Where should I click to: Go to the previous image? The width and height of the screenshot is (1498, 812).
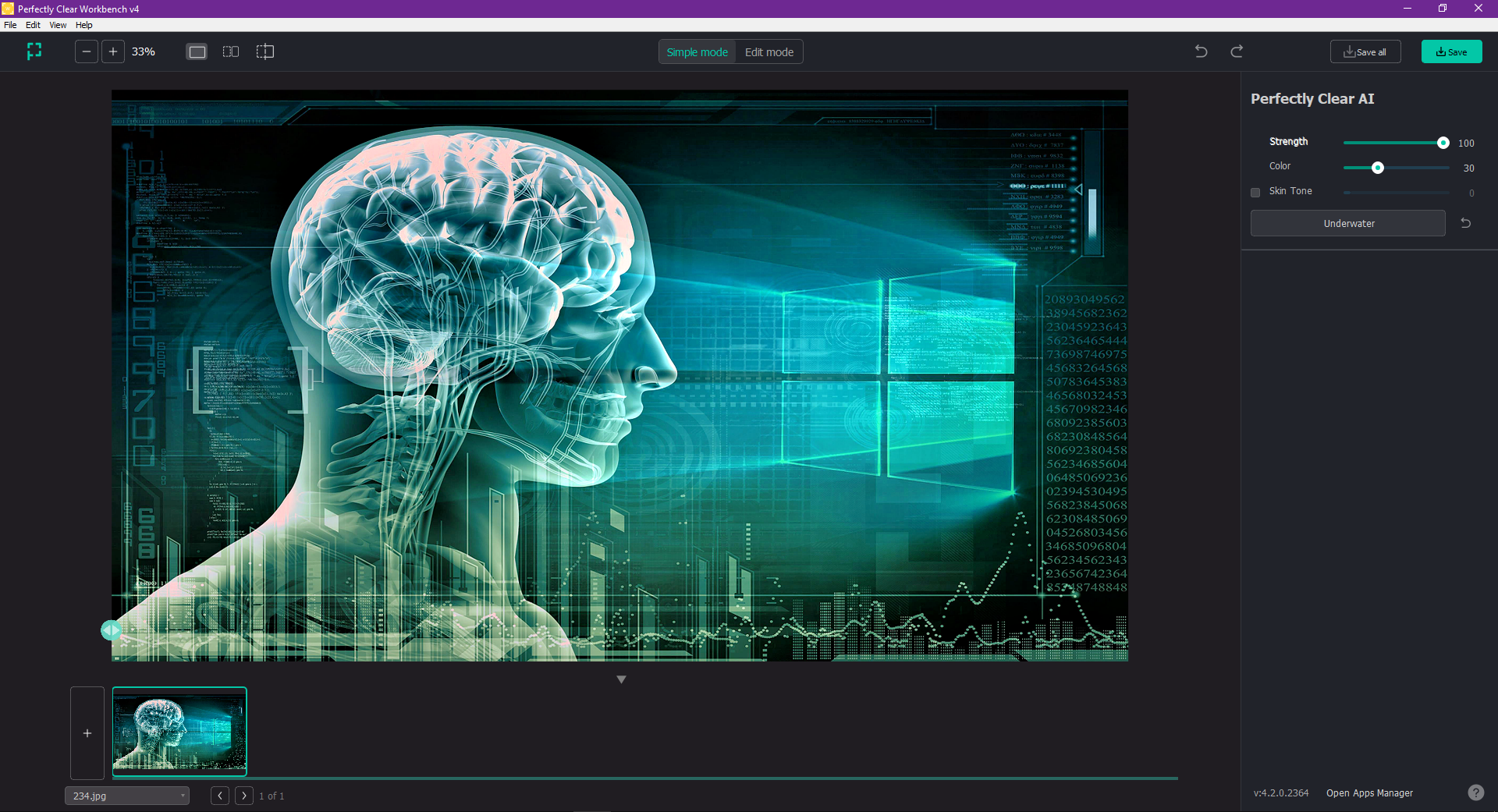tap(220, 796)
